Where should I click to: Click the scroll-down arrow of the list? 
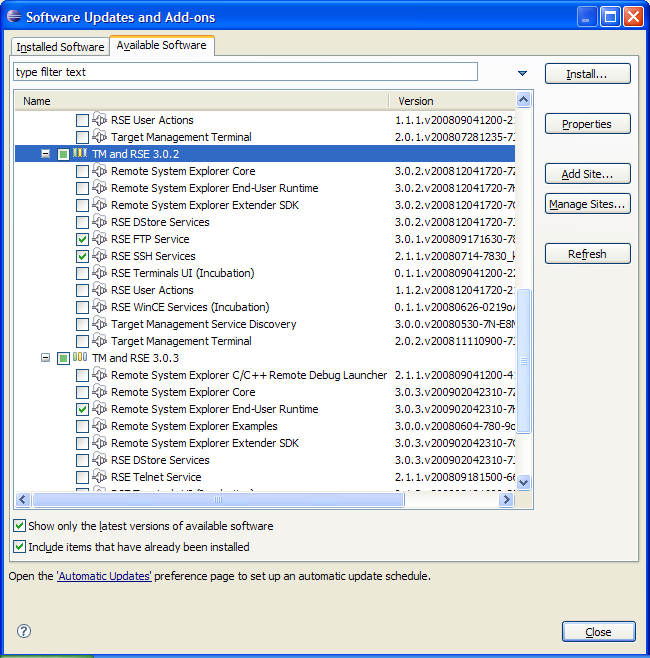523,482
